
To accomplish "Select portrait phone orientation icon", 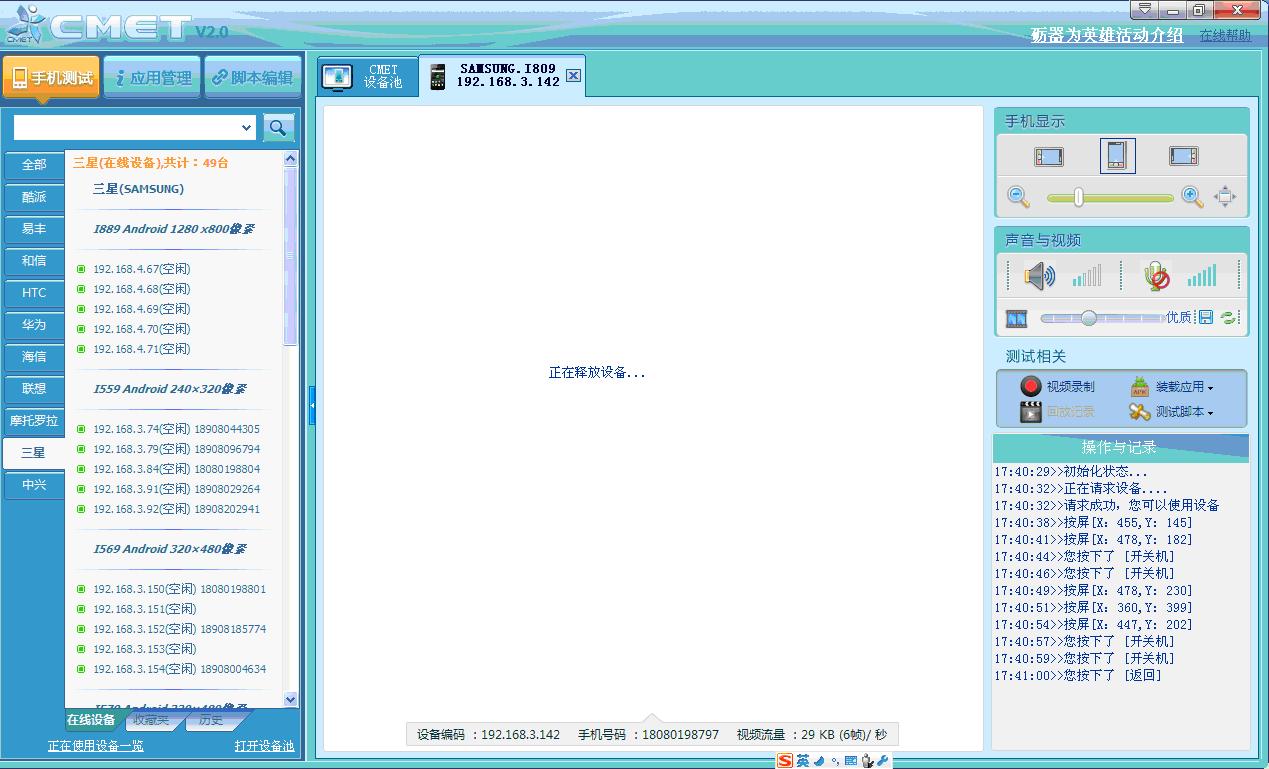I will point(1117,156).
